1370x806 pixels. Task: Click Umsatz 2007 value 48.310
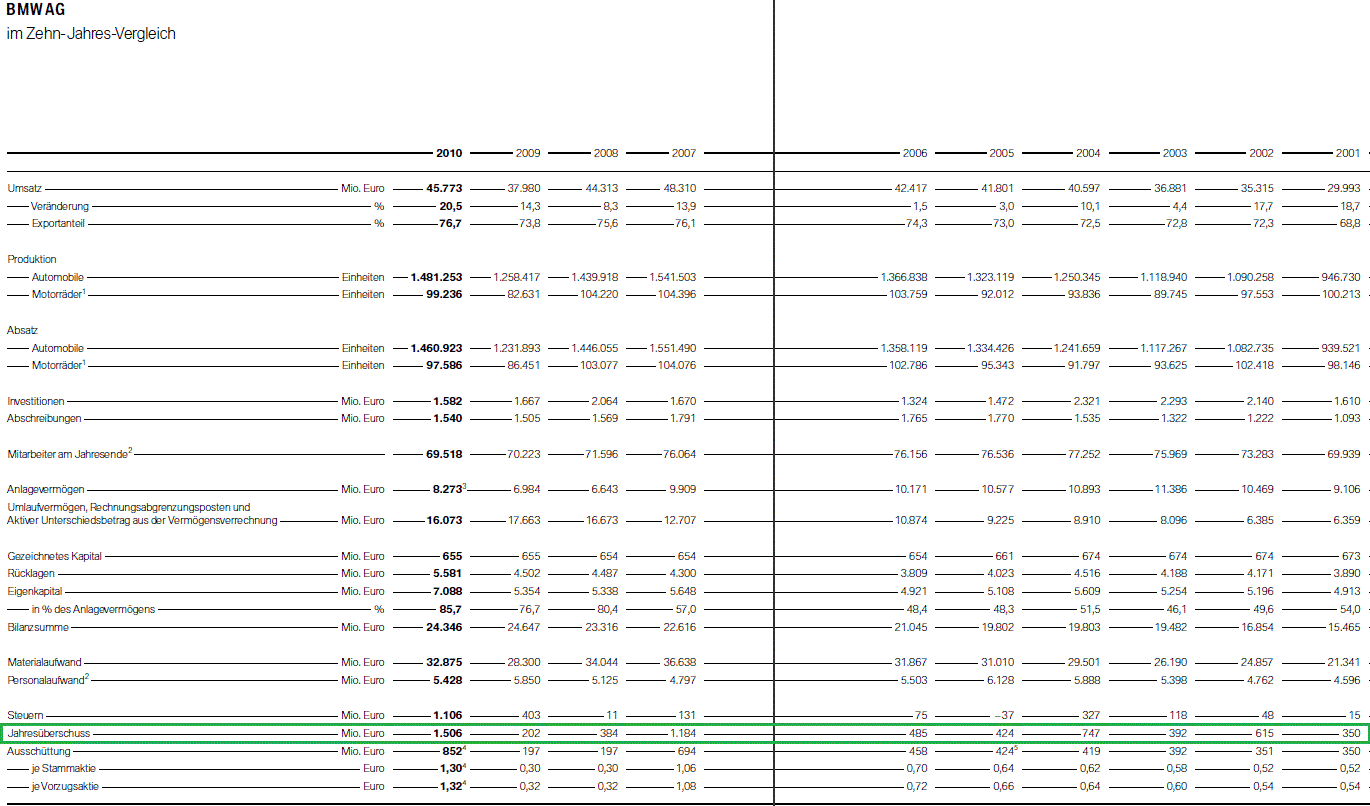point(680,188)
